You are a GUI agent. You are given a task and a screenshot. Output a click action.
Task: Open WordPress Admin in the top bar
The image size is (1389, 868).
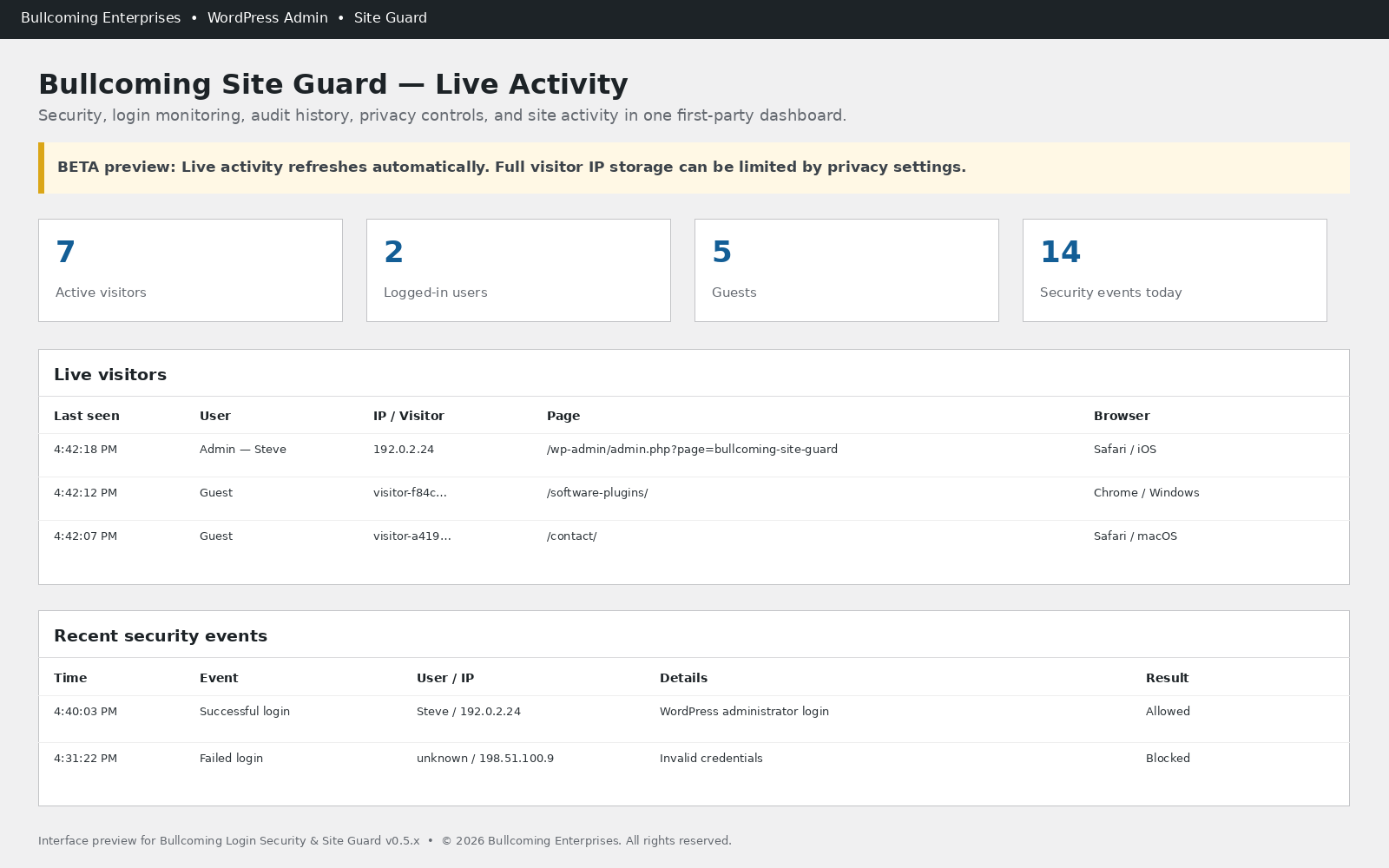267,18
